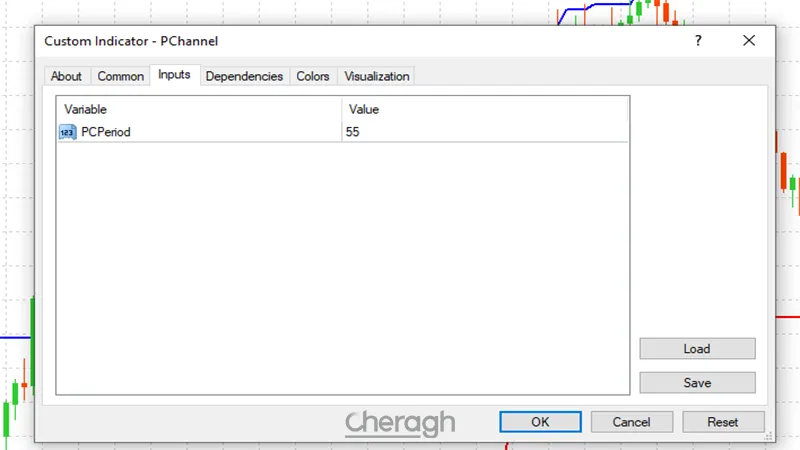Switch to the About tab

coord(66,76)
